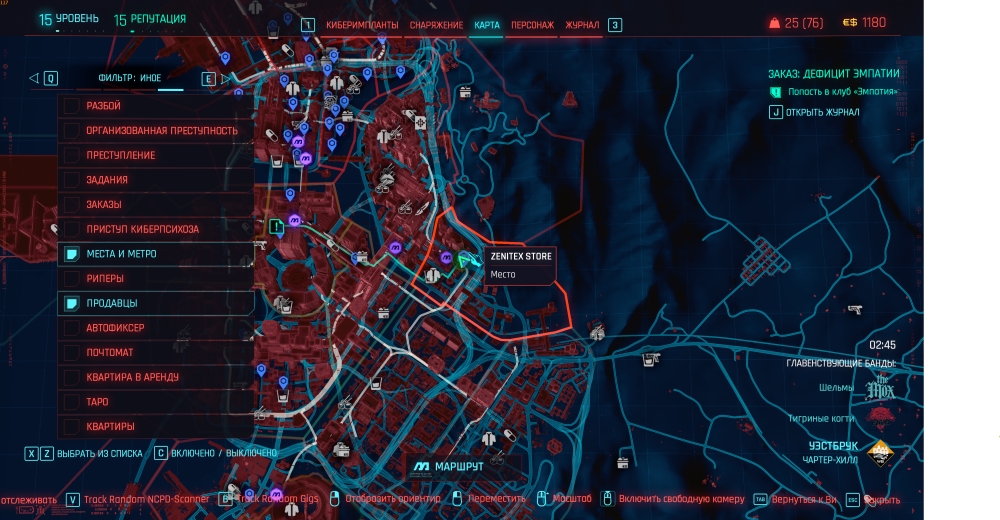Select the shop icon at lower right of city
The height and width of the screenshot is (520, 1000).
(x=623, y=462)
